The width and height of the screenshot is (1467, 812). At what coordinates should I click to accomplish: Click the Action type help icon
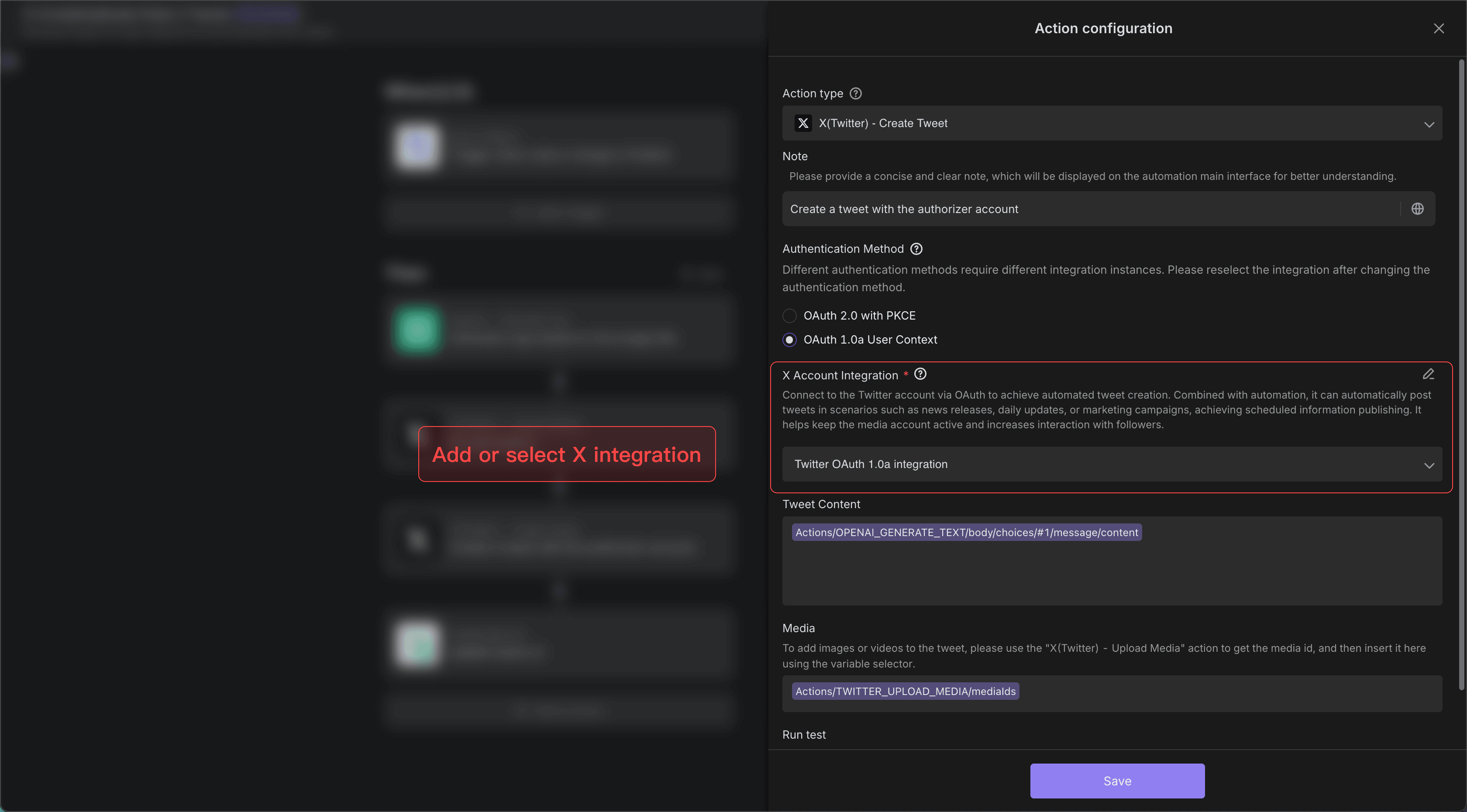[x=855, y=93]
